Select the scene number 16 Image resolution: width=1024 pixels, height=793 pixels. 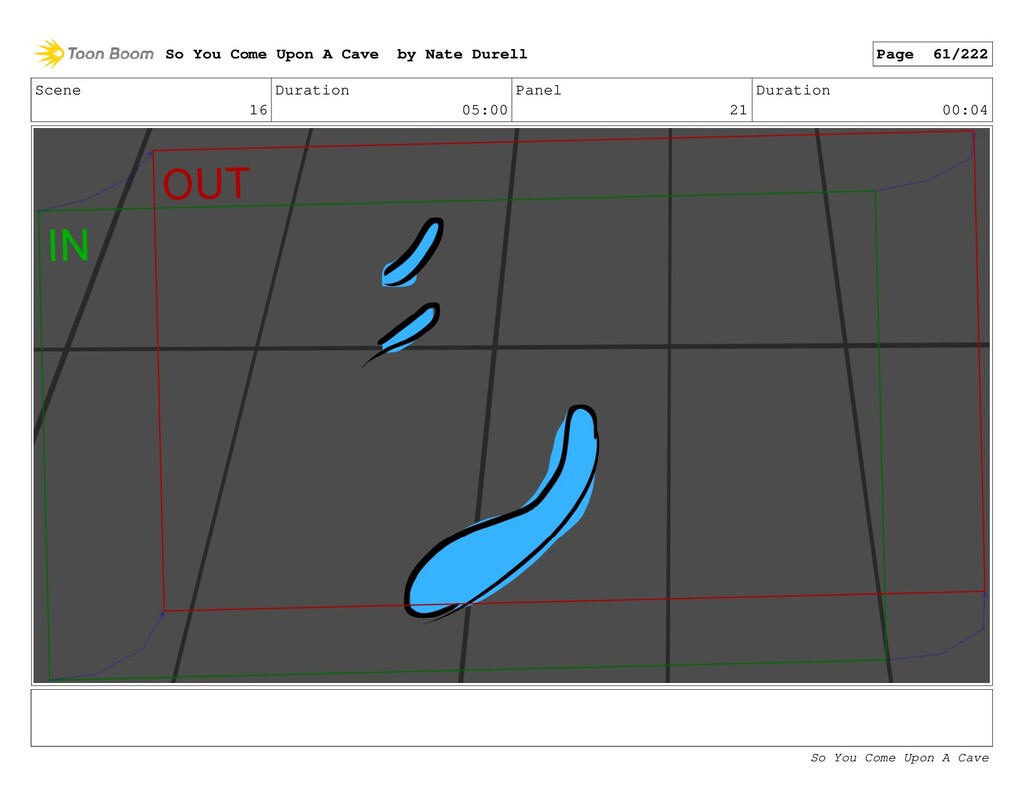[259, 110]
